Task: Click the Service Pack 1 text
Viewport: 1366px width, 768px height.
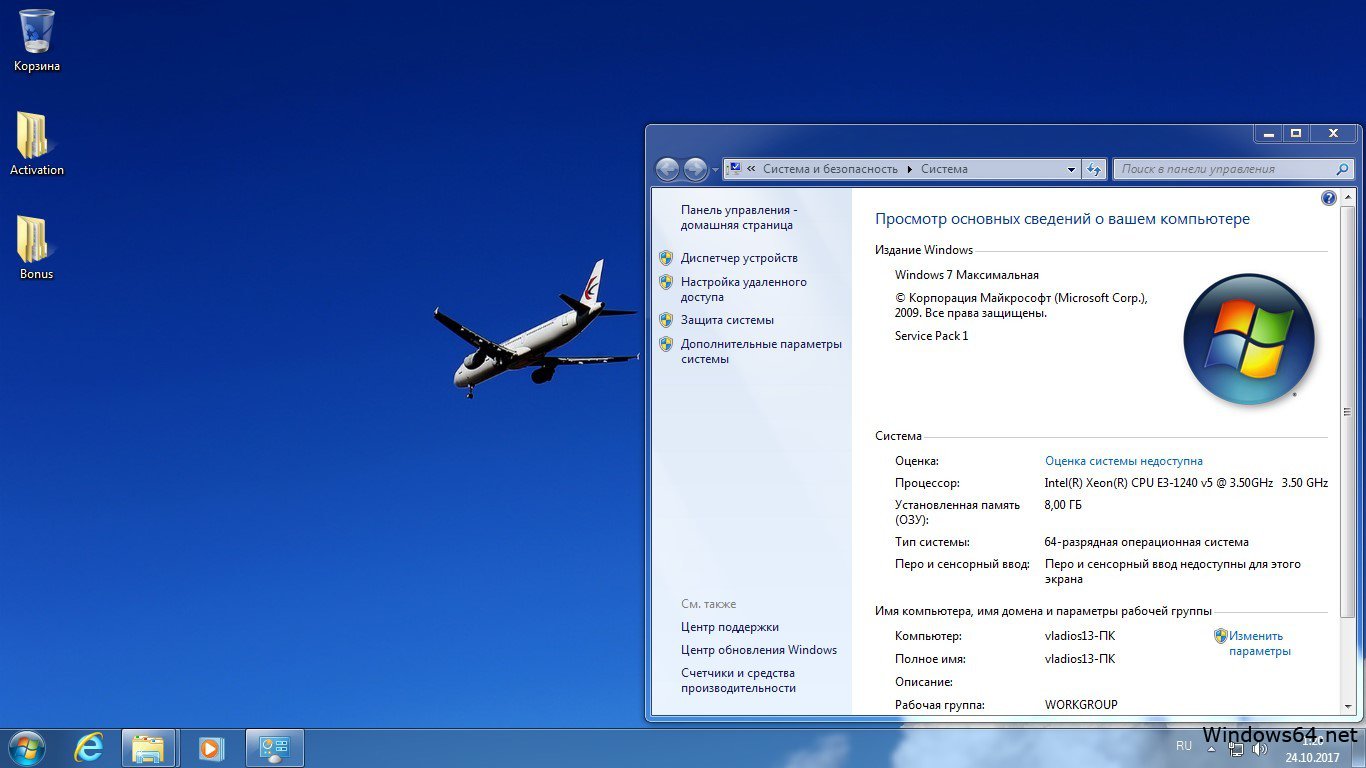Action: 932,336
